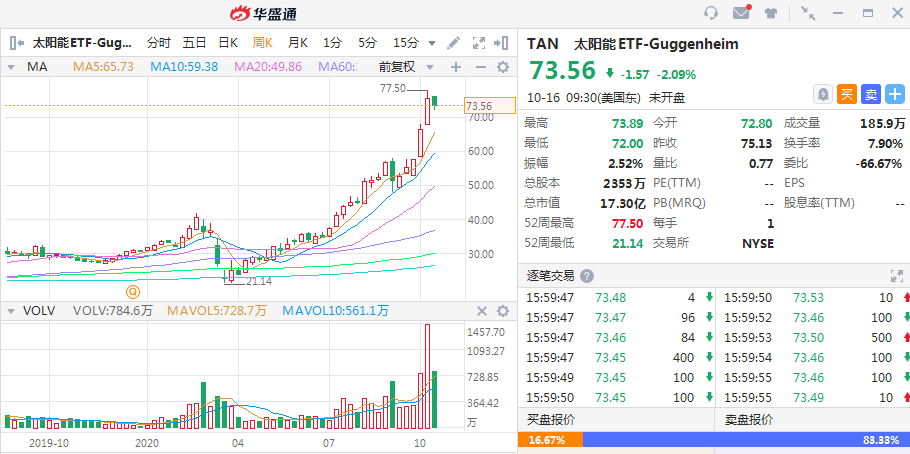This screenshot has width=910, height=454.
Task: Switch to five-day chart tab
Action: click(x=194, y=42)
